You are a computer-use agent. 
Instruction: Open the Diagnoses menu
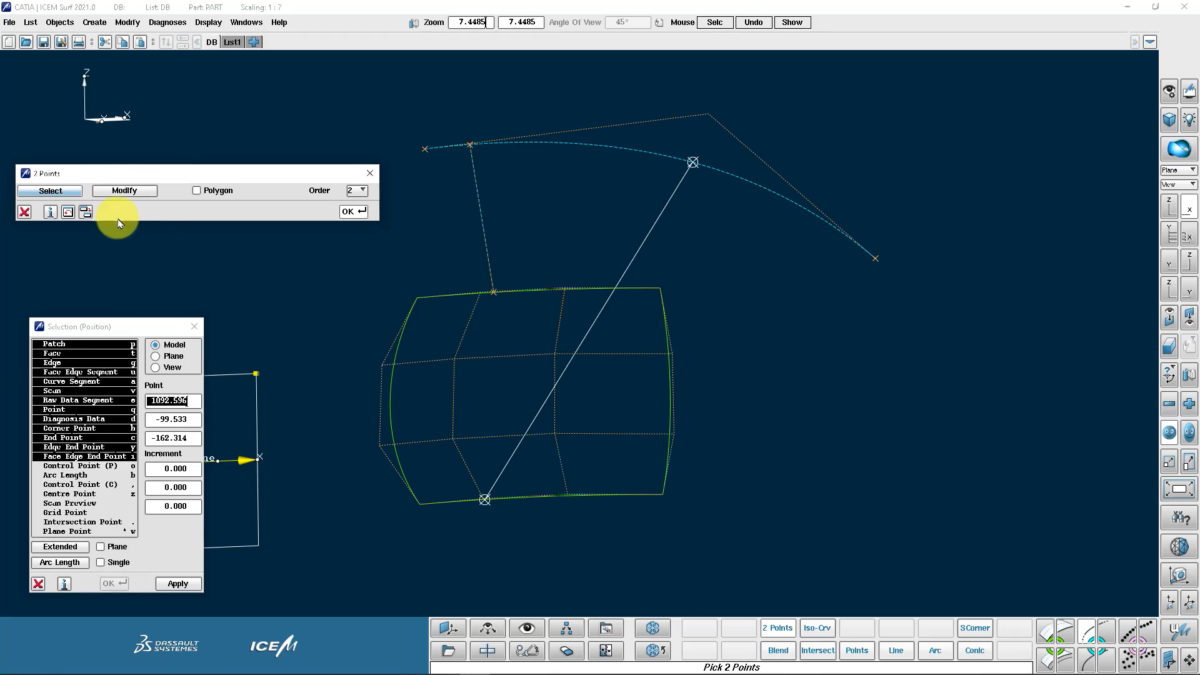[167, 22]
